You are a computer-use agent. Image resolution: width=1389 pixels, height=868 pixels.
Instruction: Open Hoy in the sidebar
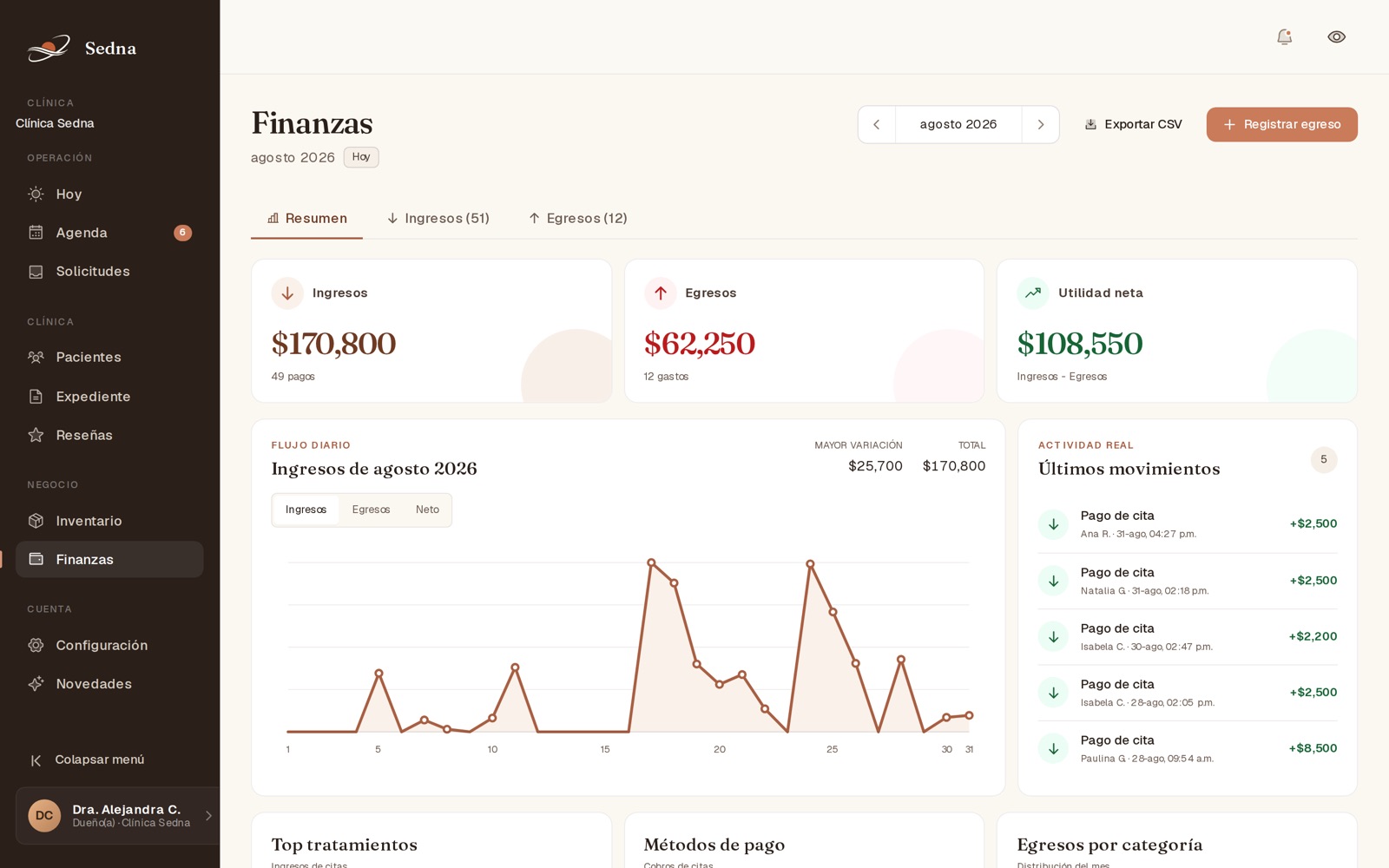(109, 194)
